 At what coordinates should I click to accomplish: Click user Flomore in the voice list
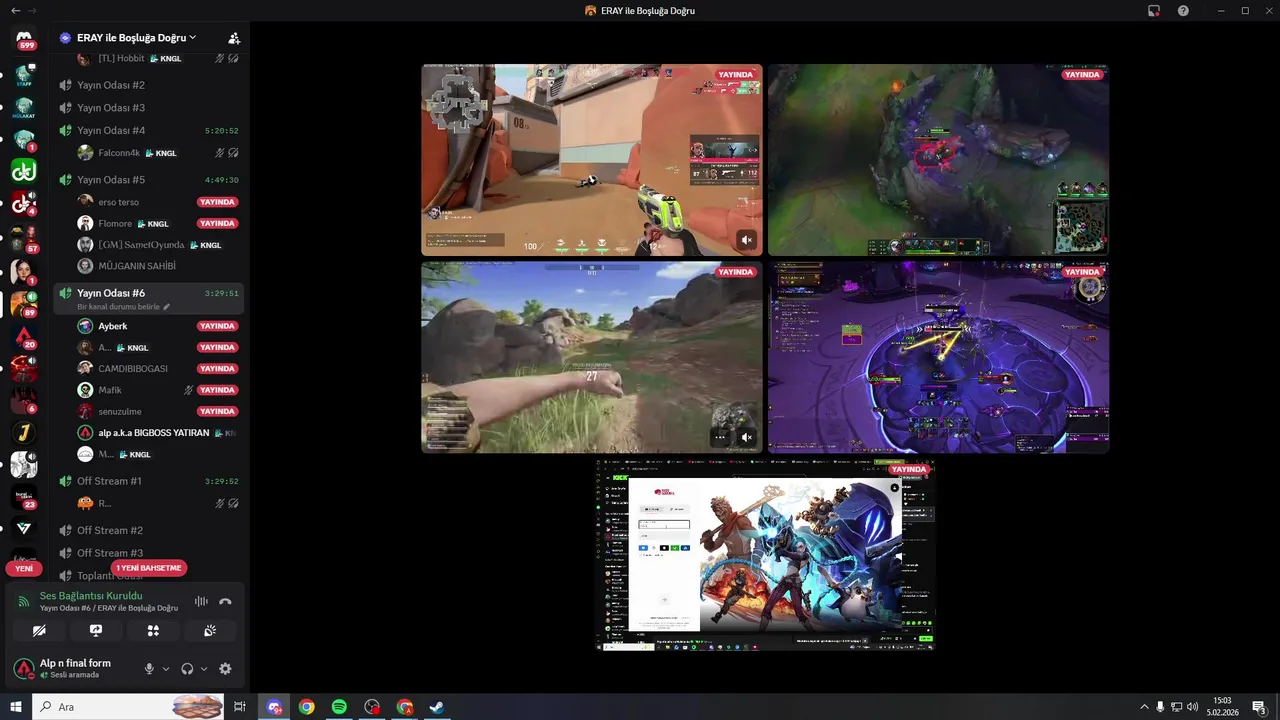(x=157, y=224)
